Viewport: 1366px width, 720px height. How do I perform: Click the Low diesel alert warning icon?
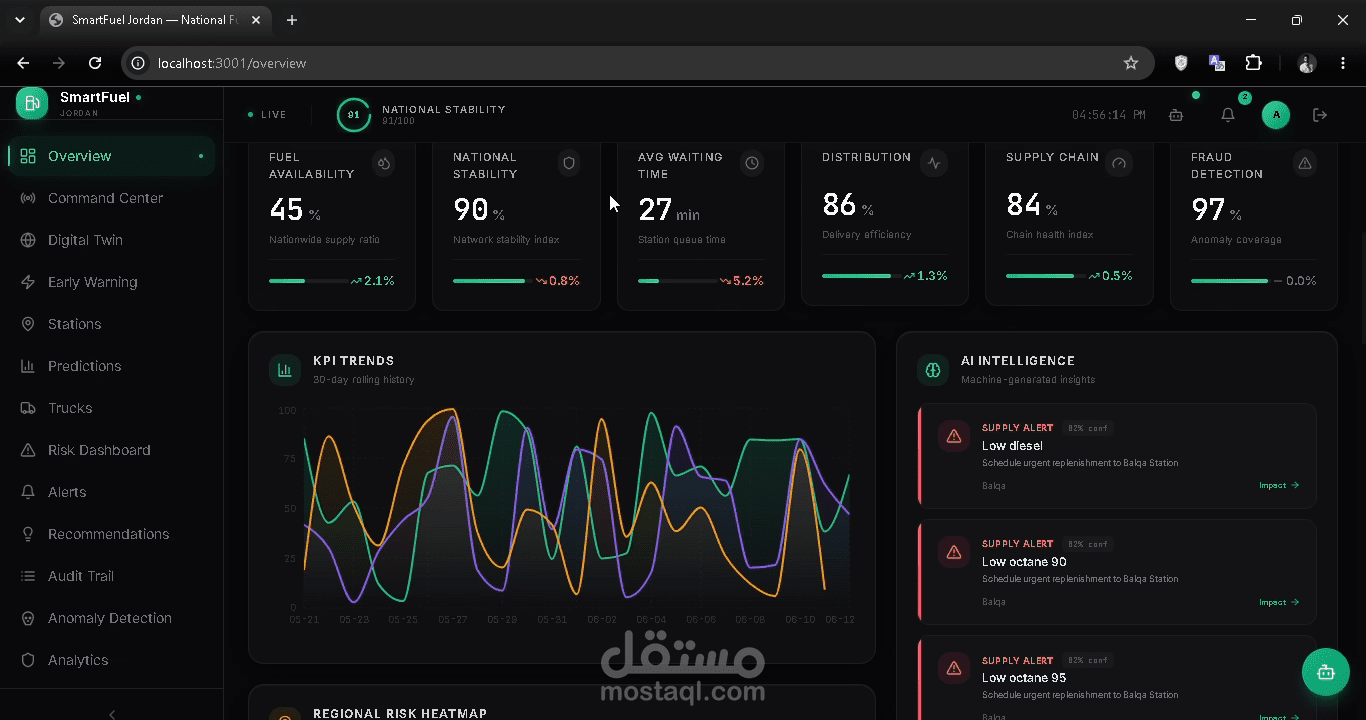click(x=954, y=436)
